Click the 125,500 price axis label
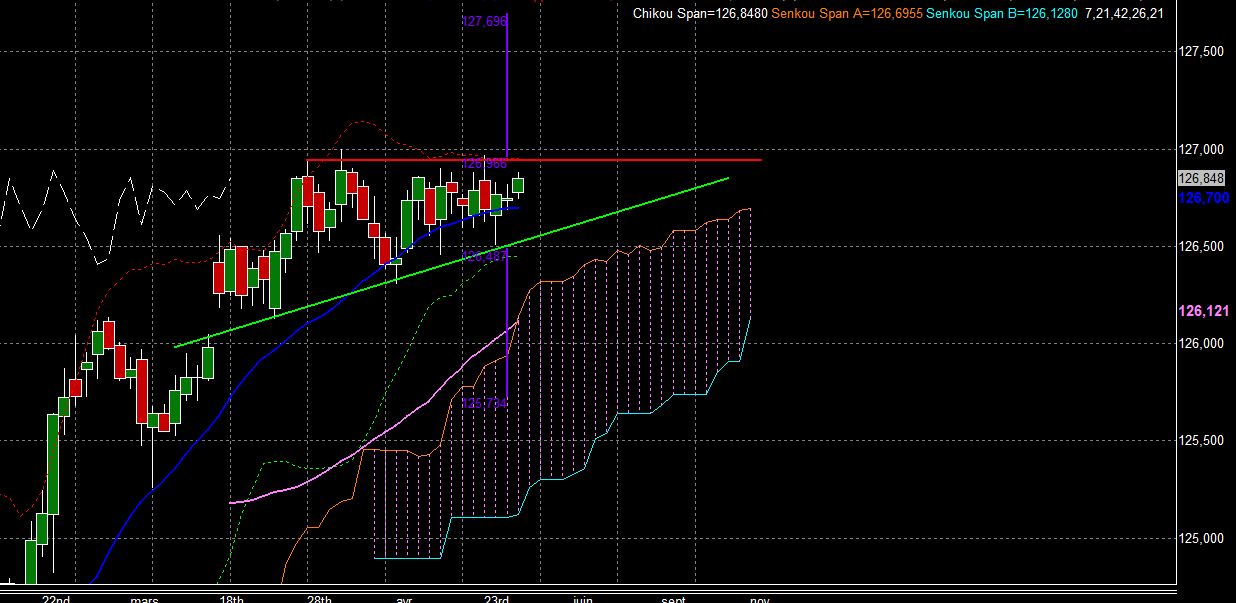This screenshot has width=1236, height=603. [x=1202, y=440]
